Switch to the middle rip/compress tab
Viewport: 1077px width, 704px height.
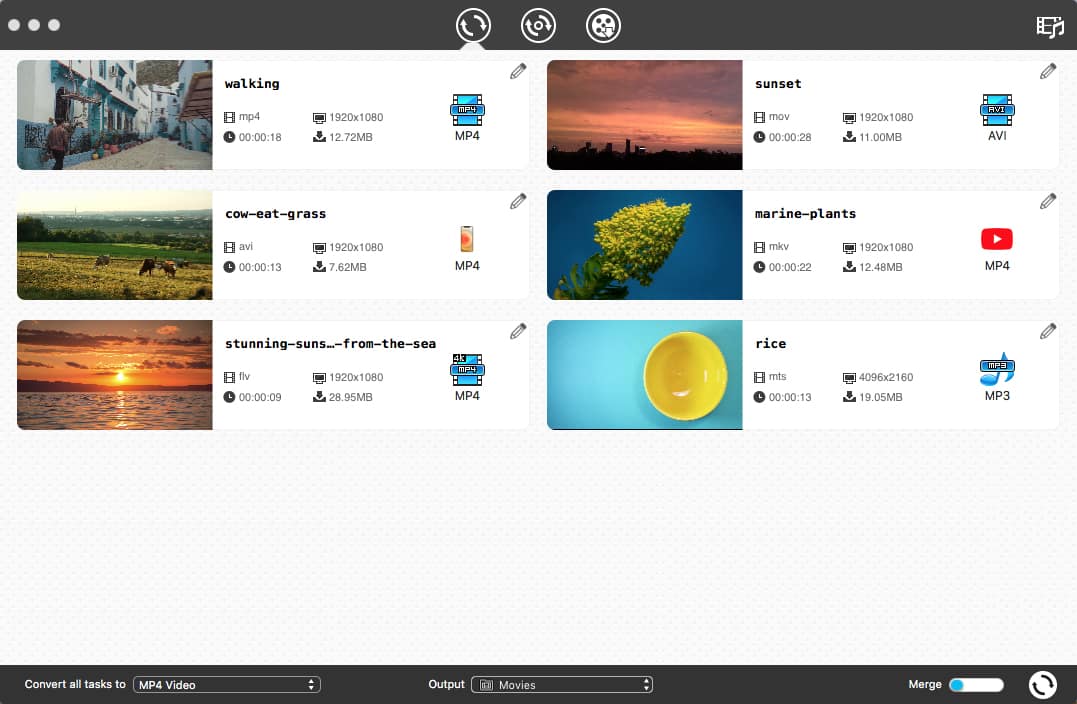(x=538, y=26)
